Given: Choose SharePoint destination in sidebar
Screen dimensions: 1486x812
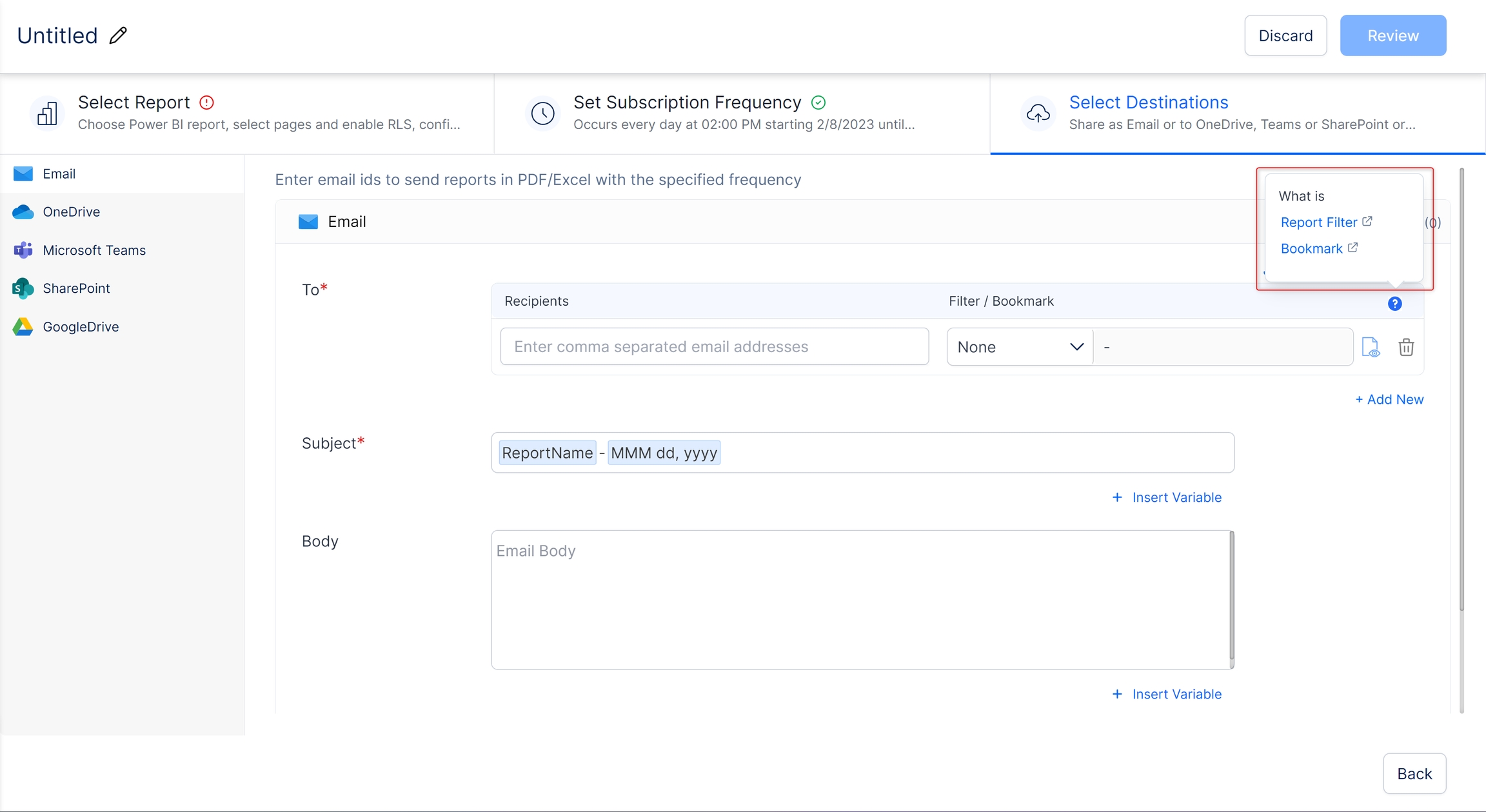Looking at the screenshot, I should pos(76,288).
